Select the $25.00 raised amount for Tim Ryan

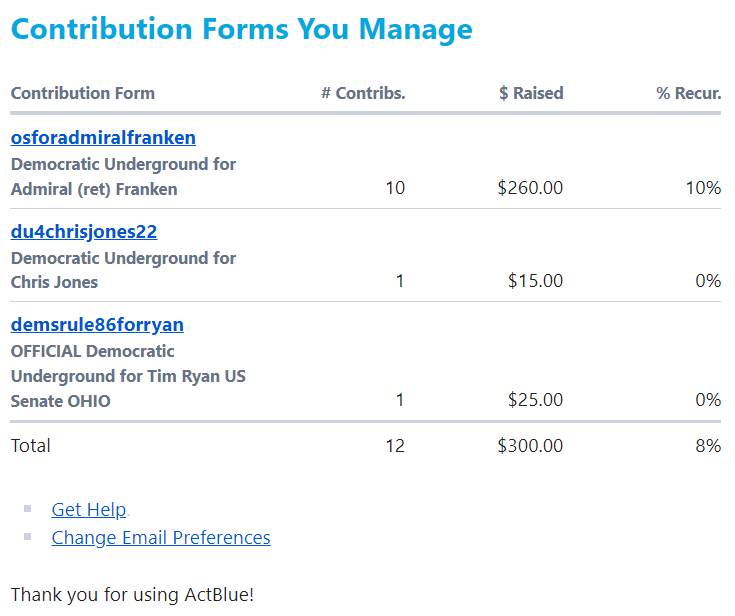pos(535,400)
